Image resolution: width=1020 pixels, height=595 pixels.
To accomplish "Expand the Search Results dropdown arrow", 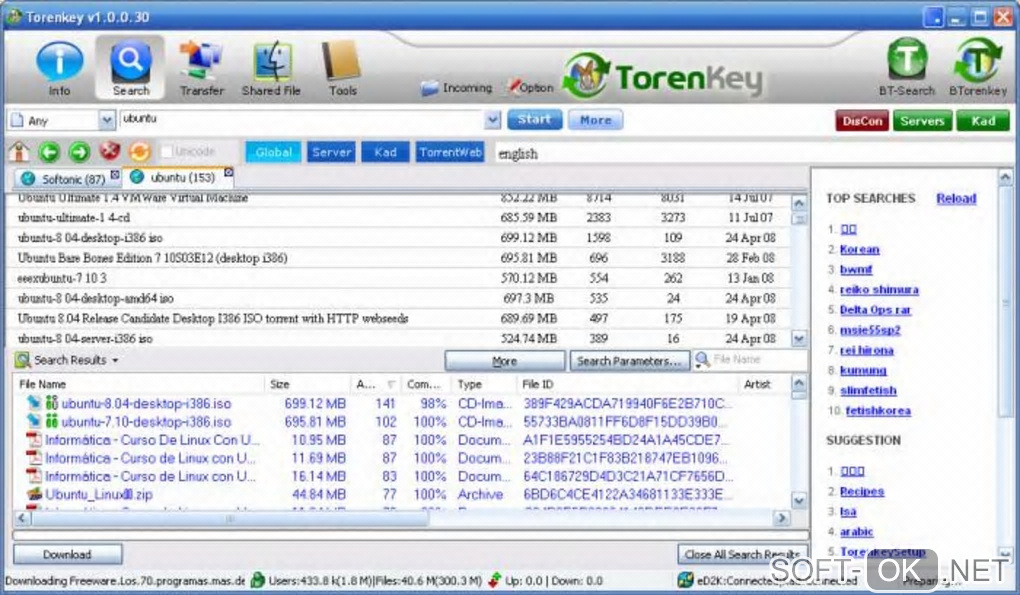I will coord(115,360).
